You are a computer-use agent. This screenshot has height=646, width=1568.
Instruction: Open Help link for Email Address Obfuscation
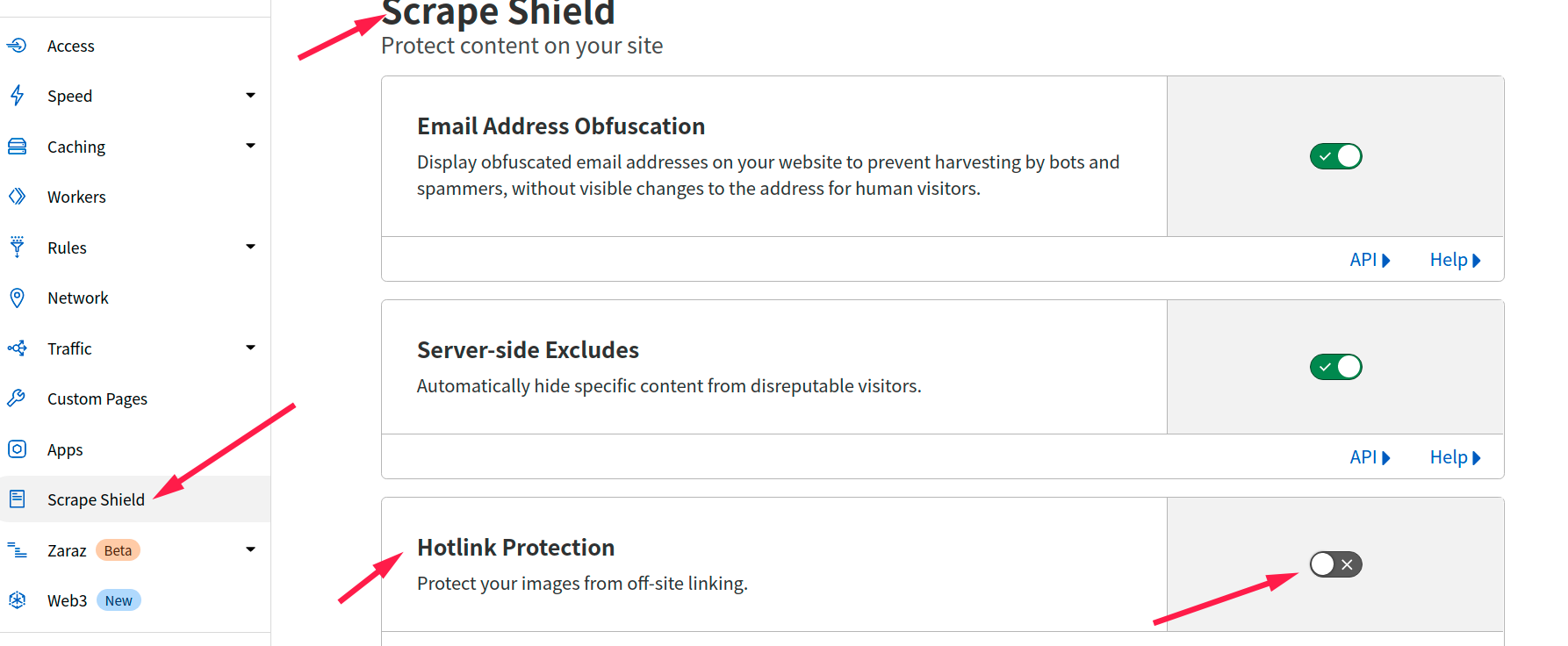(1454, 260)
